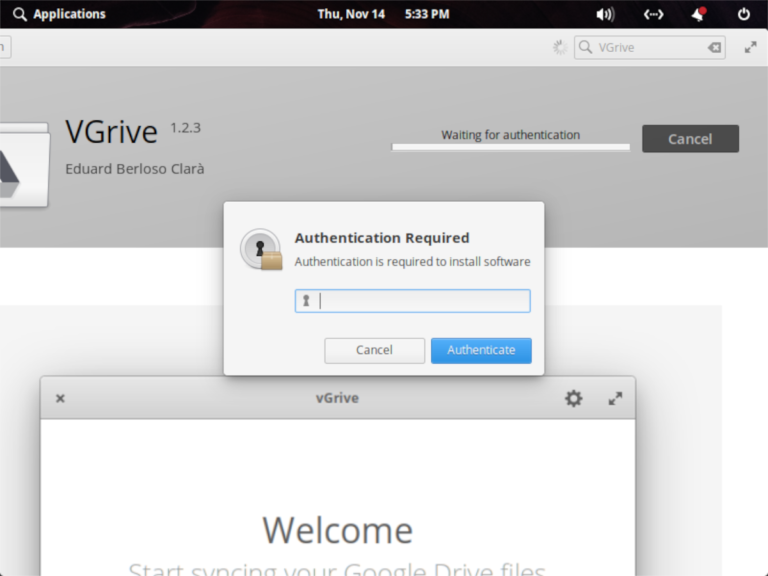Click the VGrive app title
Screen dimensions: 768x576
(x=112, y=132)
